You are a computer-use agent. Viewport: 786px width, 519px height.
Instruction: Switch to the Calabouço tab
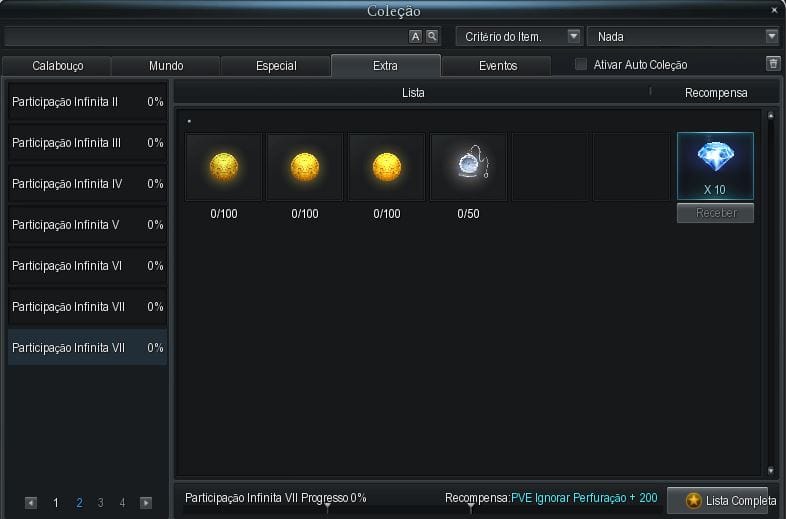point(57,66)
